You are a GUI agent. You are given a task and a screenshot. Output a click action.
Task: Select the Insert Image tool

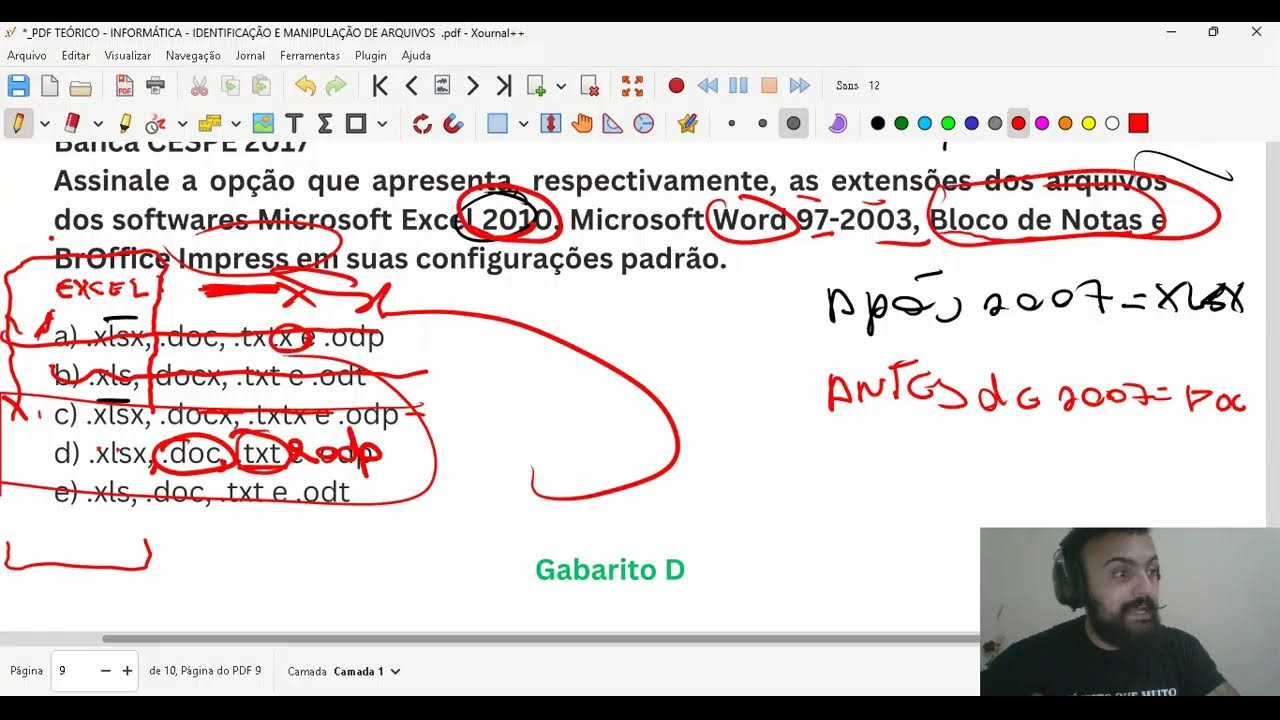(263, 123)
